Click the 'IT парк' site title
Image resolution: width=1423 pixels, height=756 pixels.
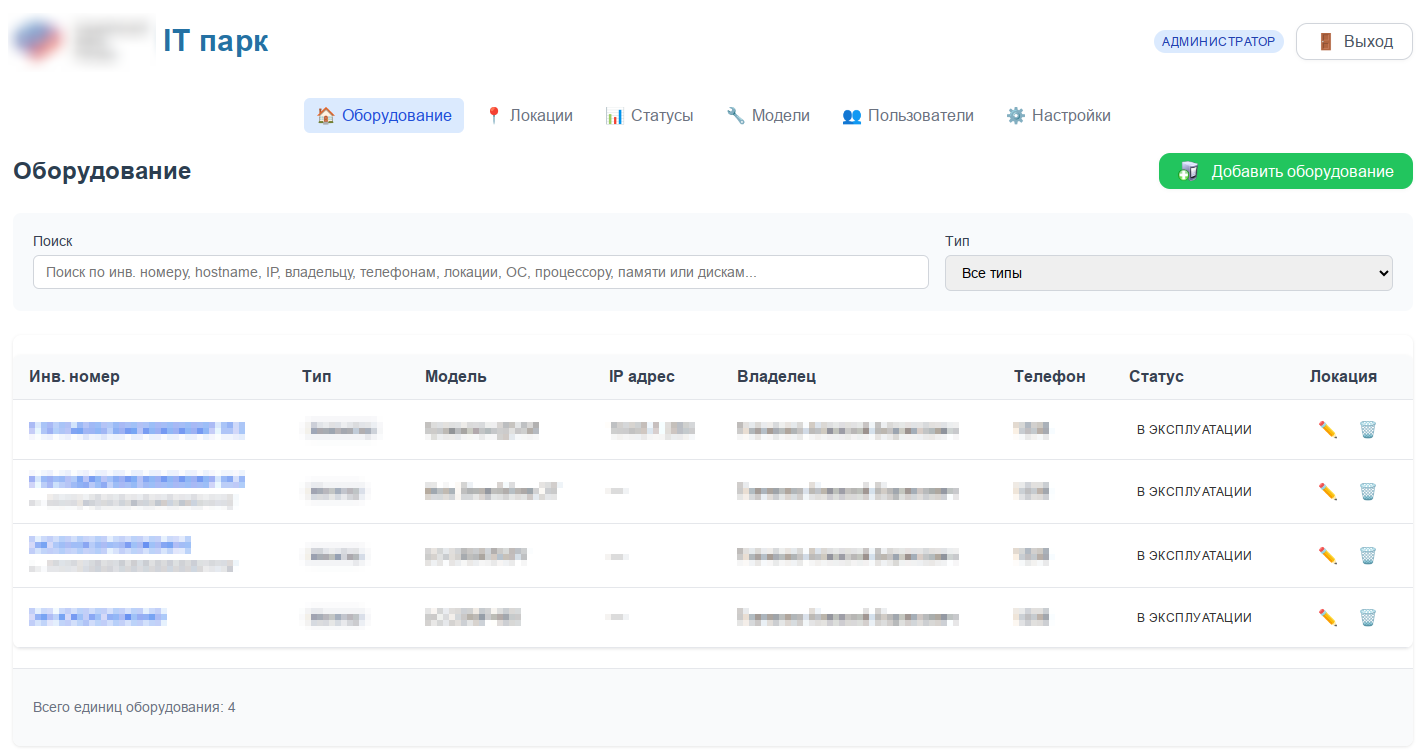(216, 42)
